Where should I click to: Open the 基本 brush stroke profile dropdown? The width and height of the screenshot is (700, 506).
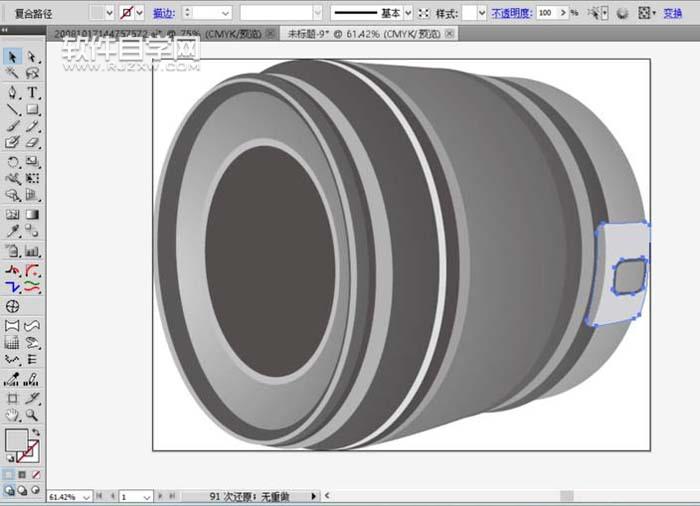410,13
